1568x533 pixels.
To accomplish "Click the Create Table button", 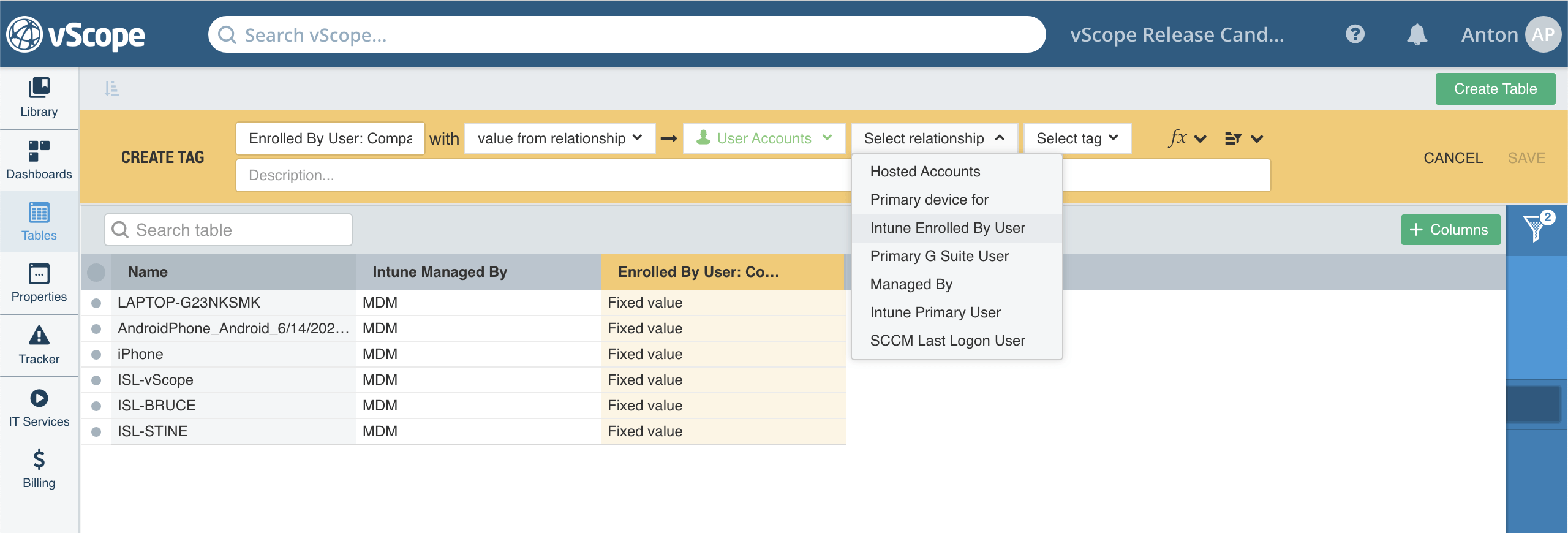I will [1495, 89].
